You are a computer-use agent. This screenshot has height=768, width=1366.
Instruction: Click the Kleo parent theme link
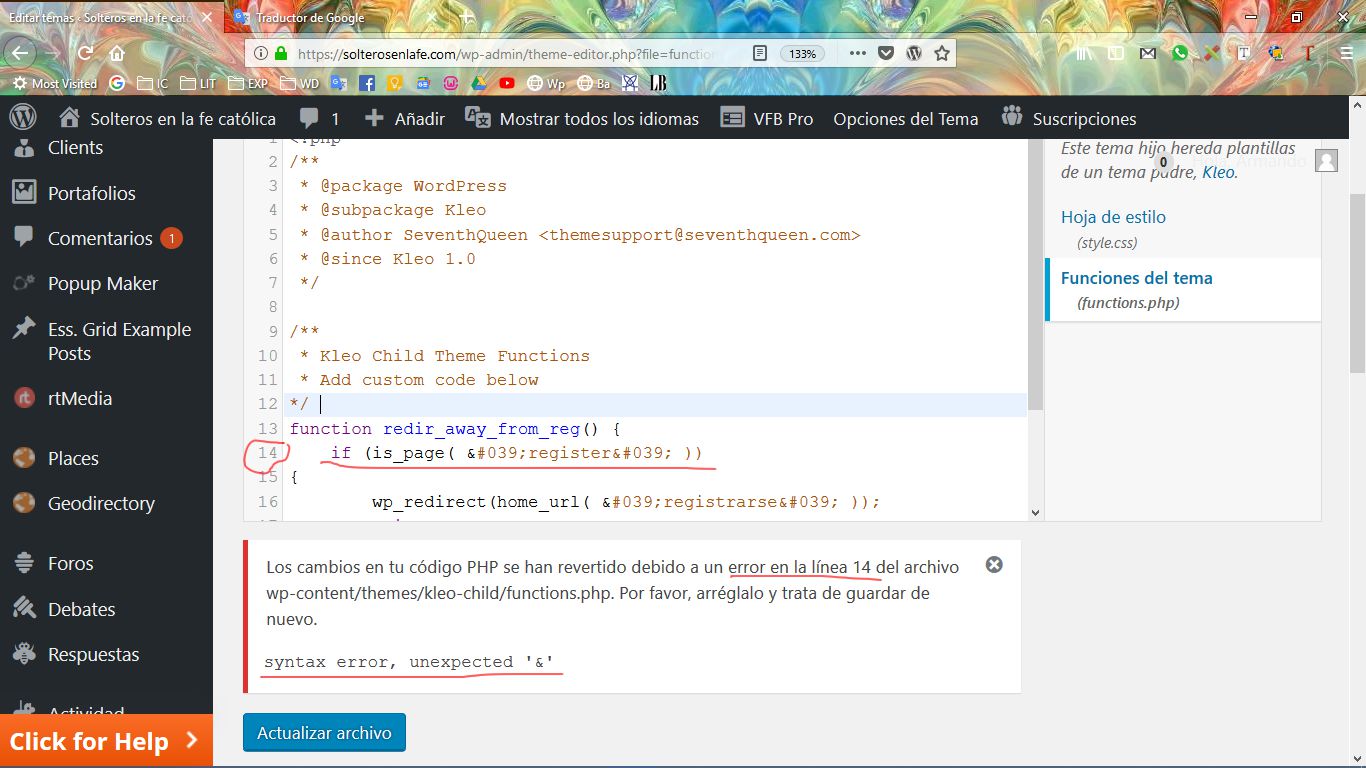(x=1218, y=172)
